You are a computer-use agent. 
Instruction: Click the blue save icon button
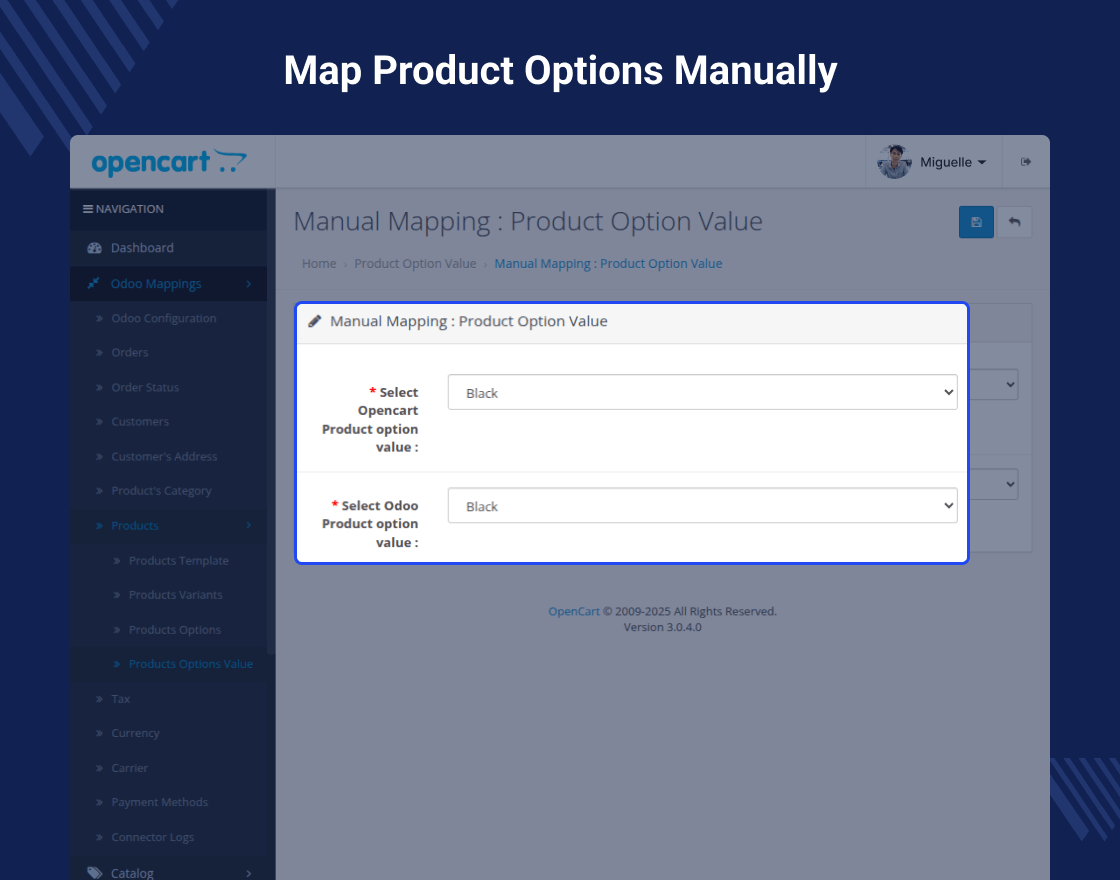tap(976, 222)
